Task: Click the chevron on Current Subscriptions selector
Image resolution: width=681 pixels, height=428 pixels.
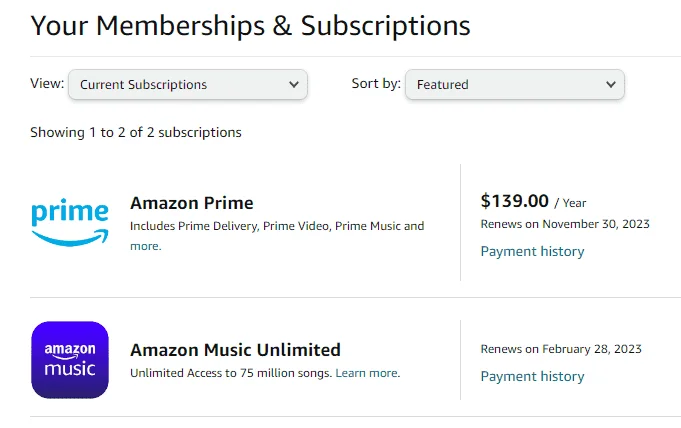Action: coord(294,84)
